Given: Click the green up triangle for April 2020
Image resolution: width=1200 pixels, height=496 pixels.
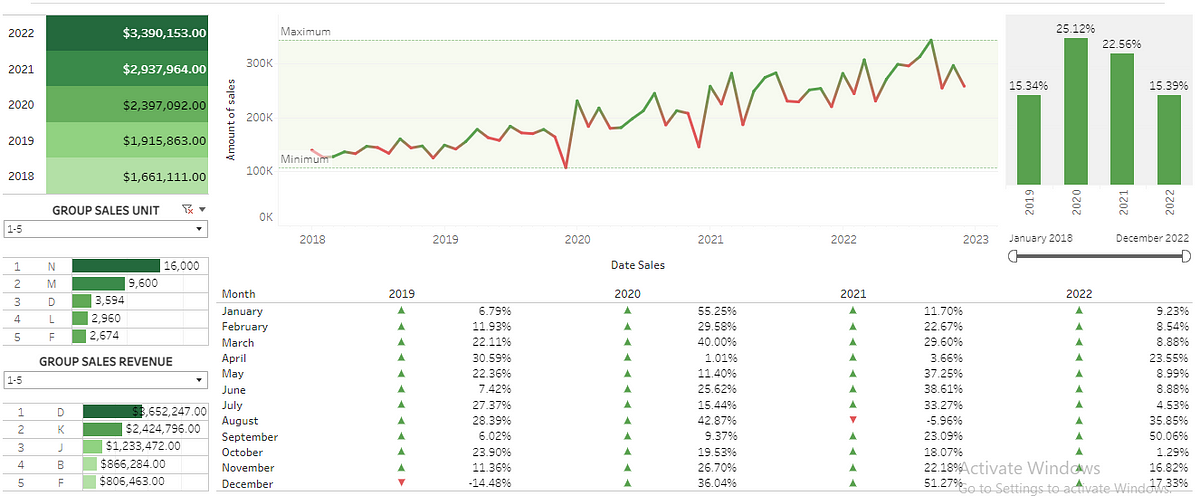Looking at the screenshot, I should 627,357.
